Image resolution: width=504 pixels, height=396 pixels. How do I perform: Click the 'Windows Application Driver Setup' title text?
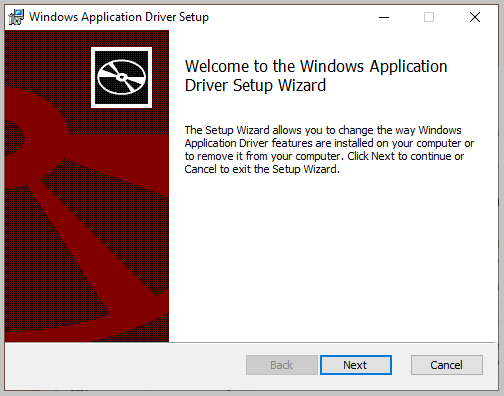click(x=119, y=17)
